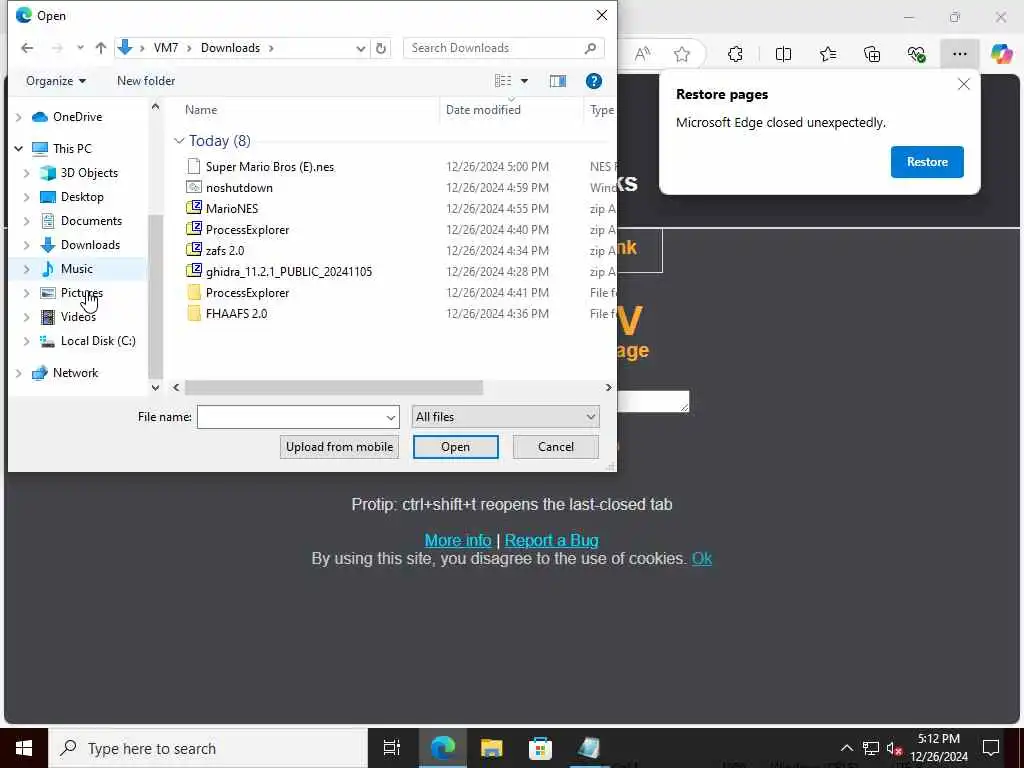The image size is (1024, 768).
Task: Expand OneDrive in navigation tree
Action: [x=19, y=117]
